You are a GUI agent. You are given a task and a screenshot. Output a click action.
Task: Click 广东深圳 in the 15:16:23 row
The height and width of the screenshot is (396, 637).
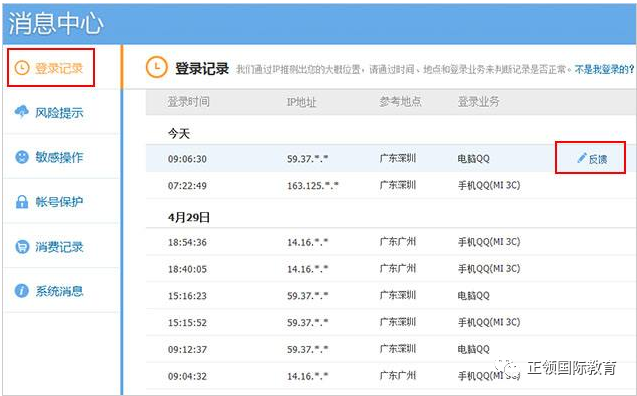pyautogui.click(x=398, y=295)
